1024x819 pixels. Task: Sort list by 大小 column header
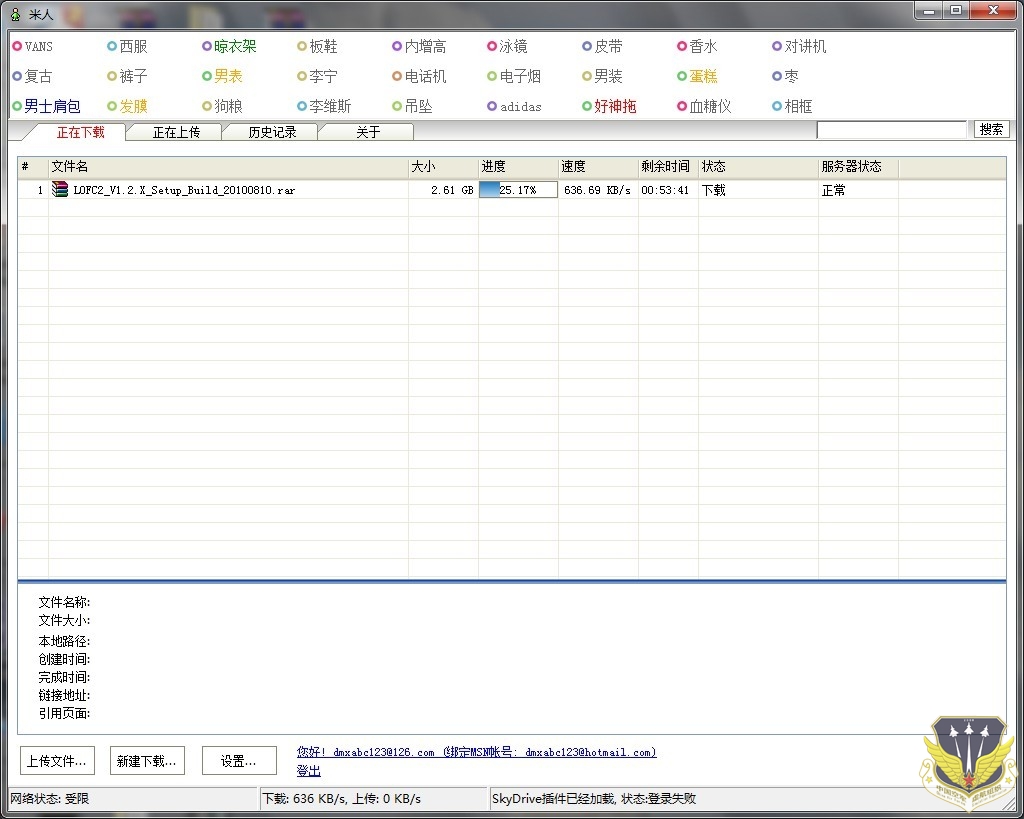[443, 167]
